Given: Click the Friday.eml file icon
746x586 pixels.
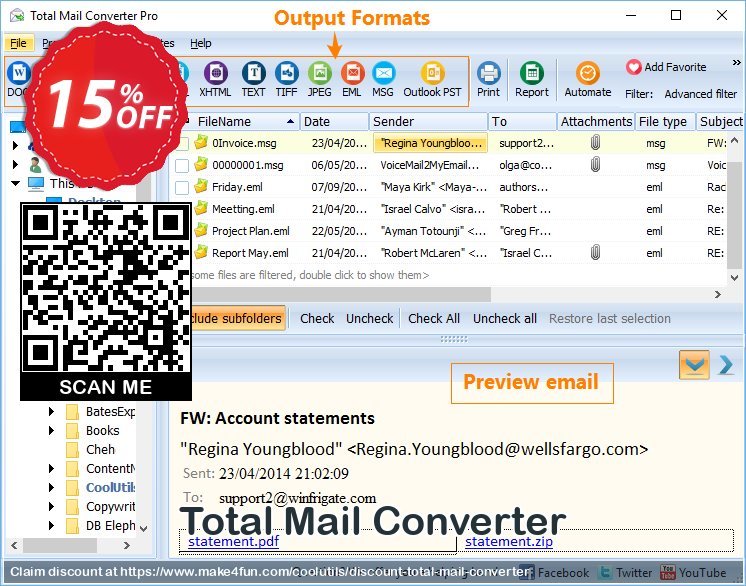Looking at the screenshot, I should click(x=201, y=186).
